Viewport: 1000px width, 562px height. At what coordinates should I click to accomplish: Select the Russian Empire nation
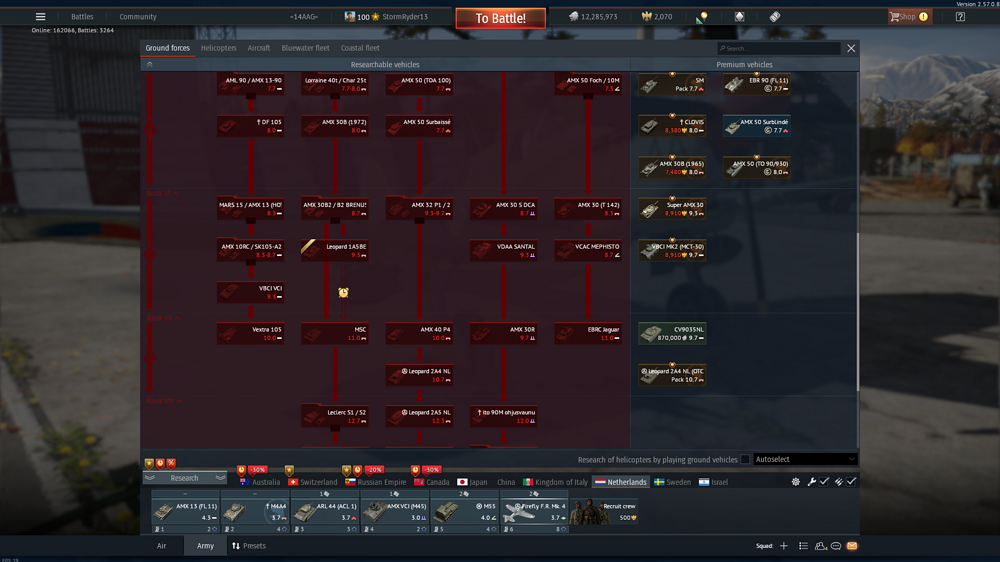[376, 482]
